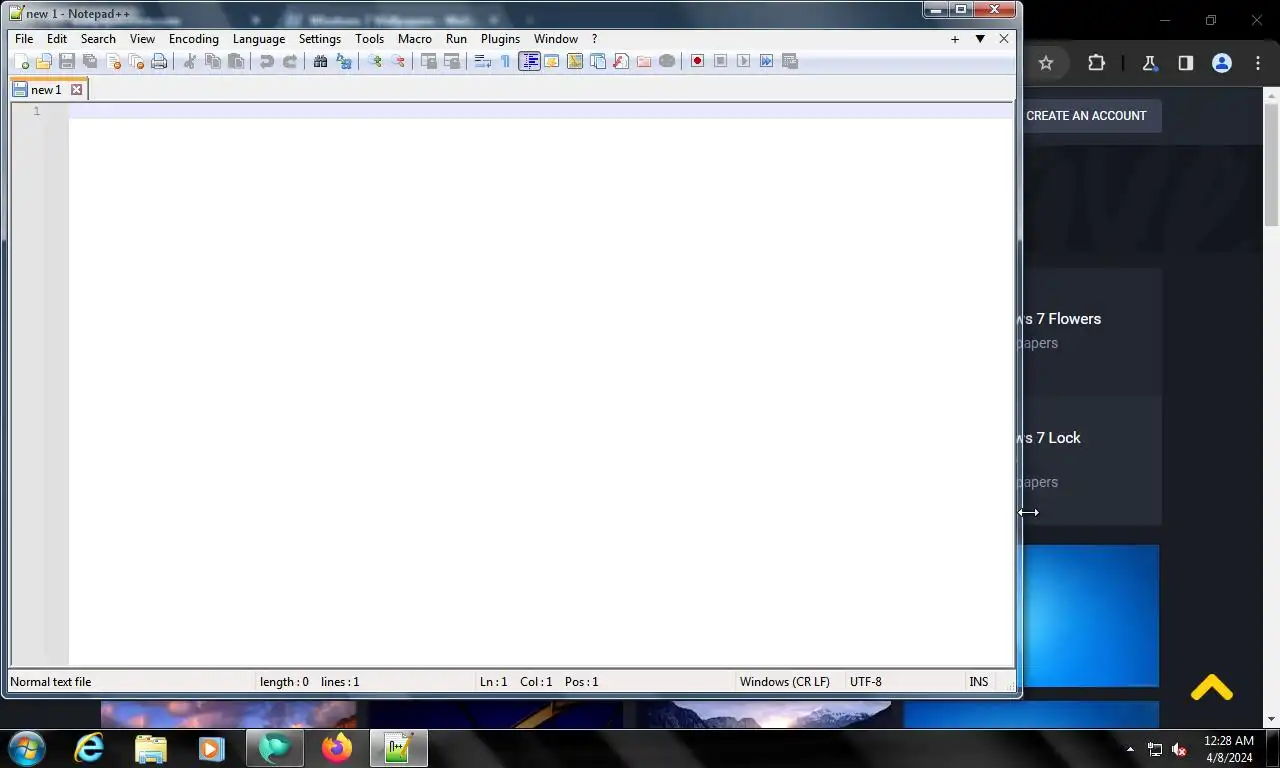Image resolution: width=1280 pixels, height=768 pixels.
Task: Open Firefox from the taskbar
Action: (x=337, y=748)
